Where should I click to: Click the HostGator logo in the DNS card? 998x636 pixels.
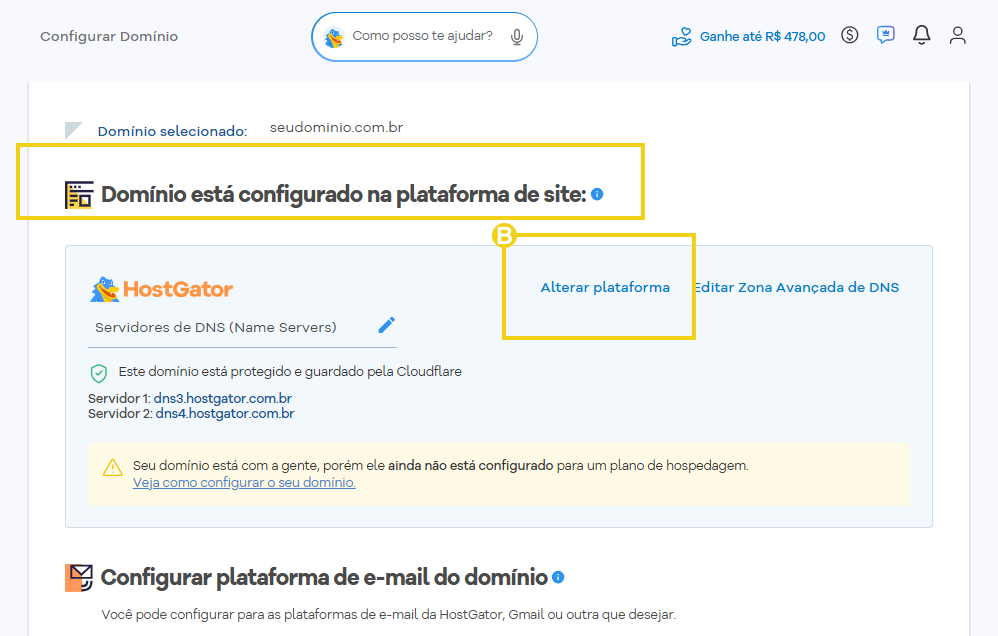162,290
